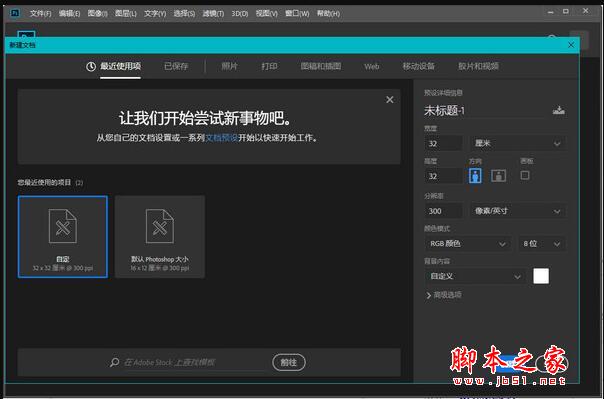Select landscape orientation icon
Viewport: 604px width, 399px height.
click(498, 176)
